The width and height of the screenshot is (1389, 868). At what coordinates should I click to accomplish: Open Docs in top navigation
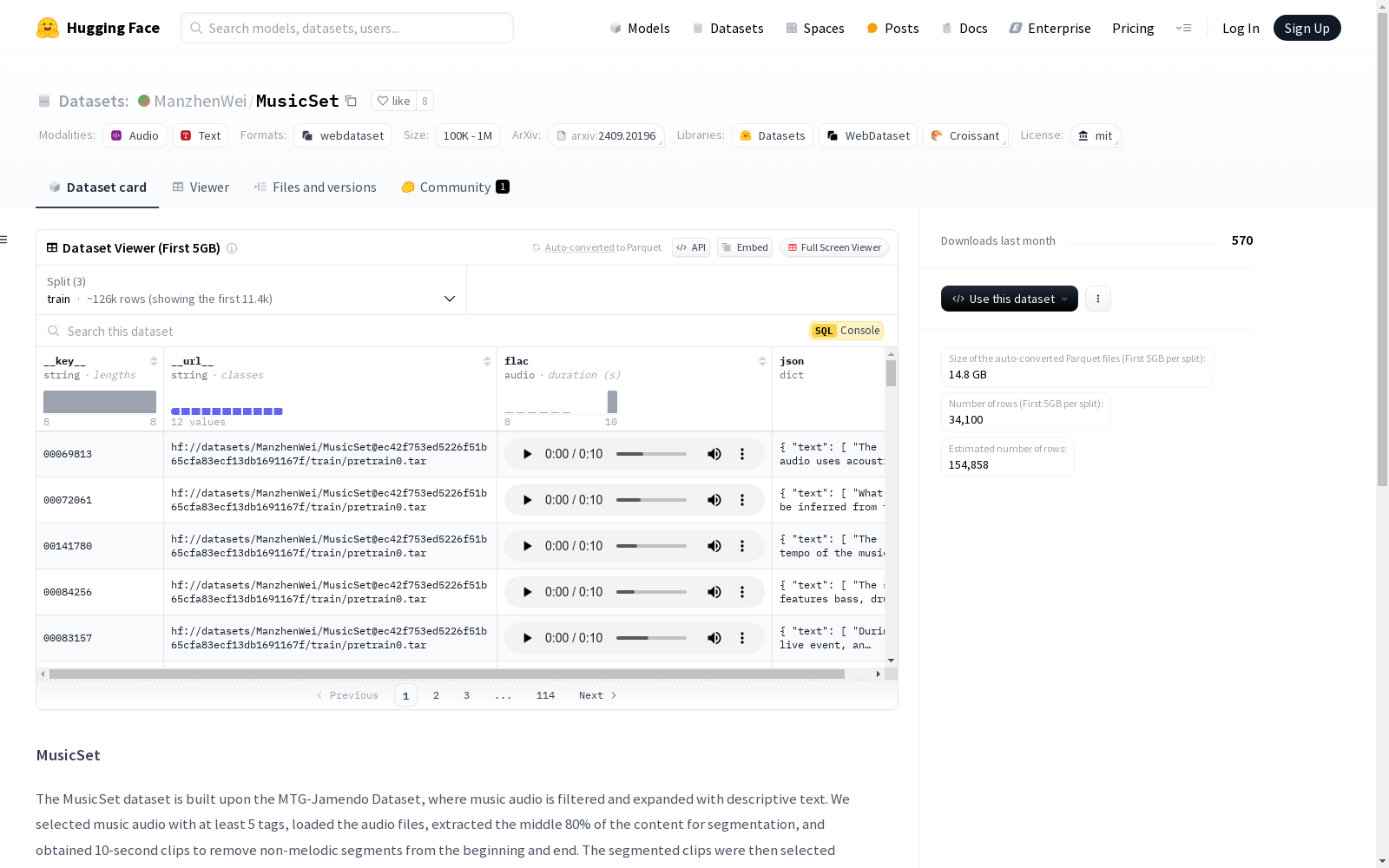964,28
